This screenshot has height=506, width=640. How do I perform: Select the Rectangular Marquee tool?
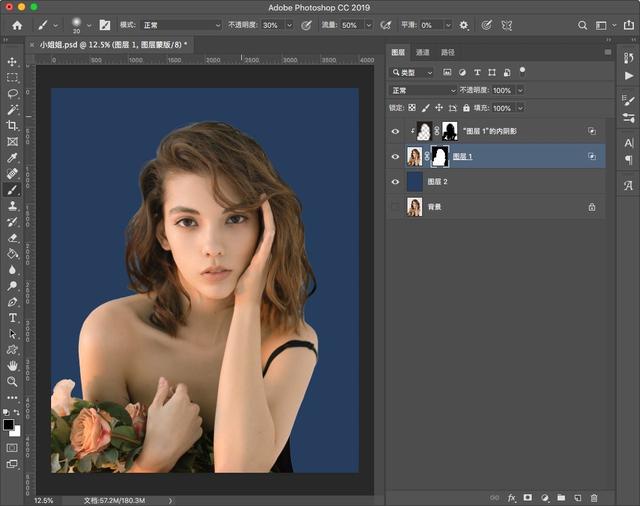click(12, 78)
